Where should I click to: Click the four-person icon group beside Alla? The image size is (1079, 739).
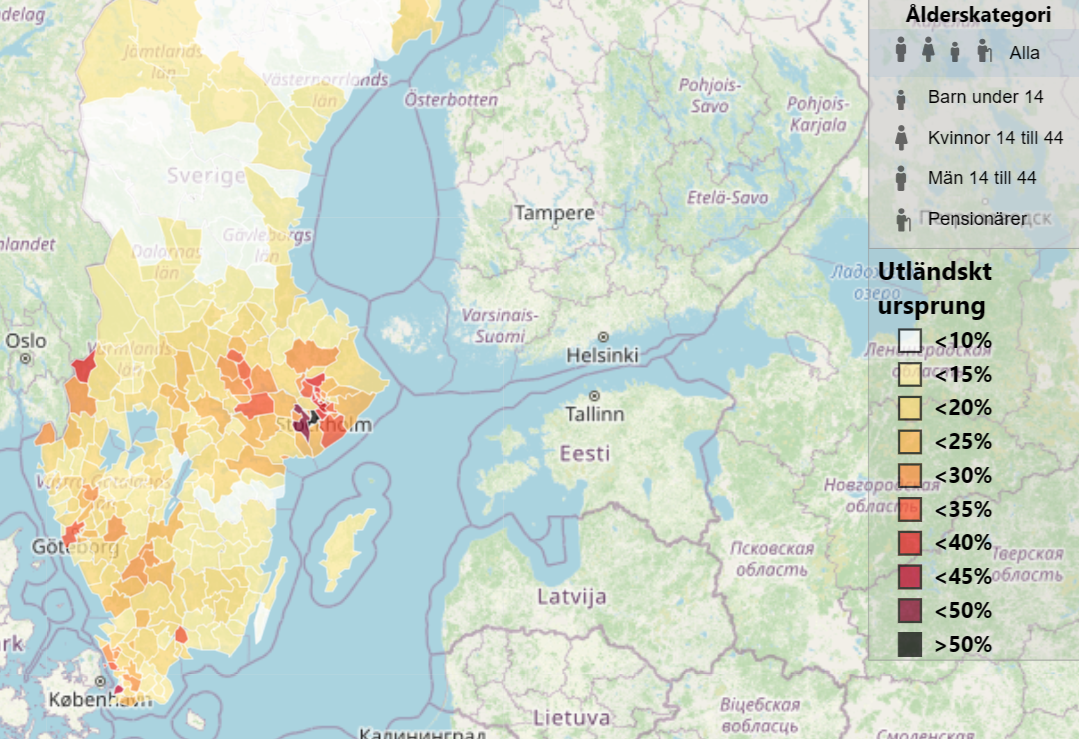pos(941,51)
